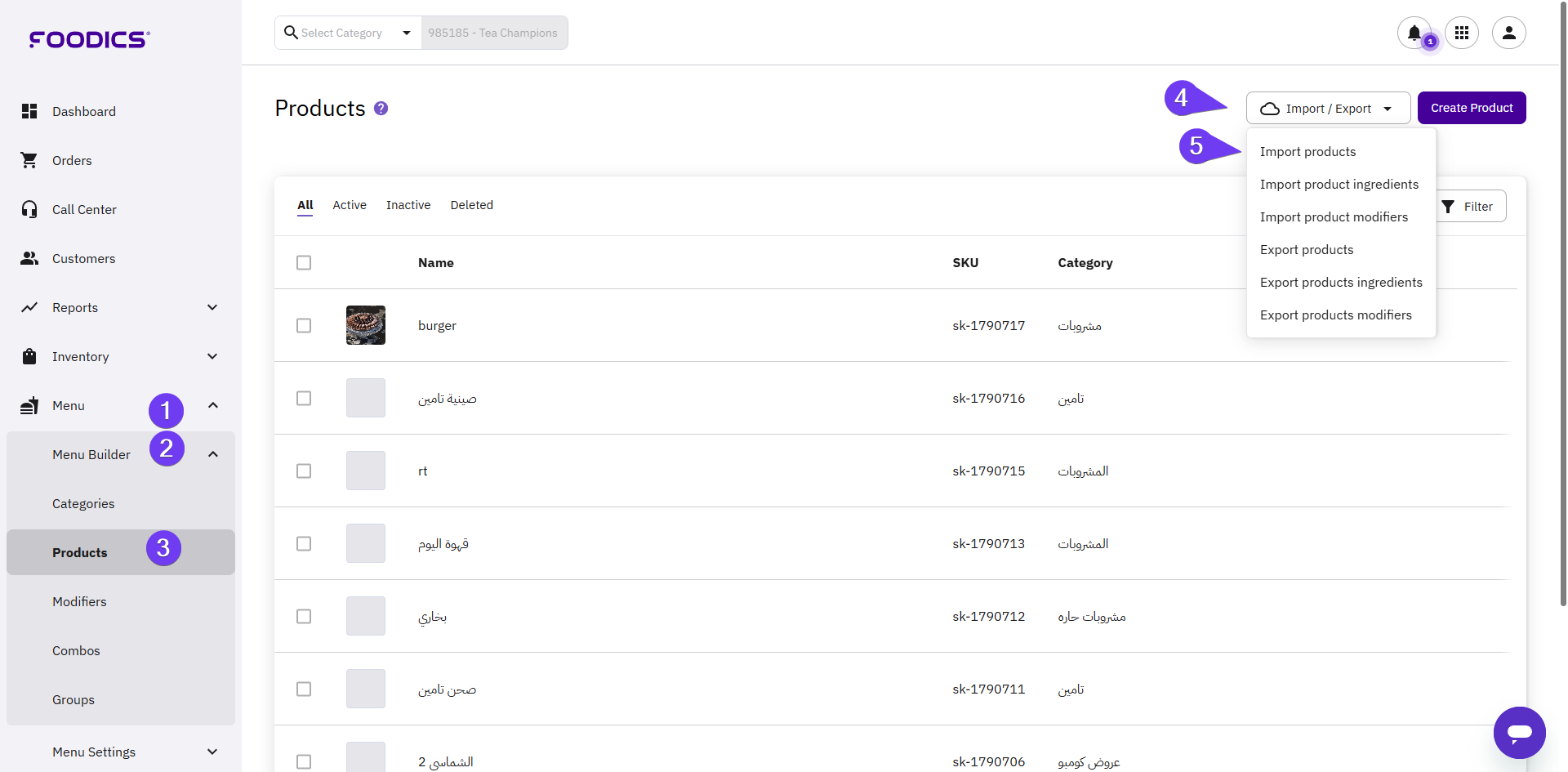Screen dimensions: 1568x772
Task: Toggle the select-all checkbox in table header
Action: [304, 262]
